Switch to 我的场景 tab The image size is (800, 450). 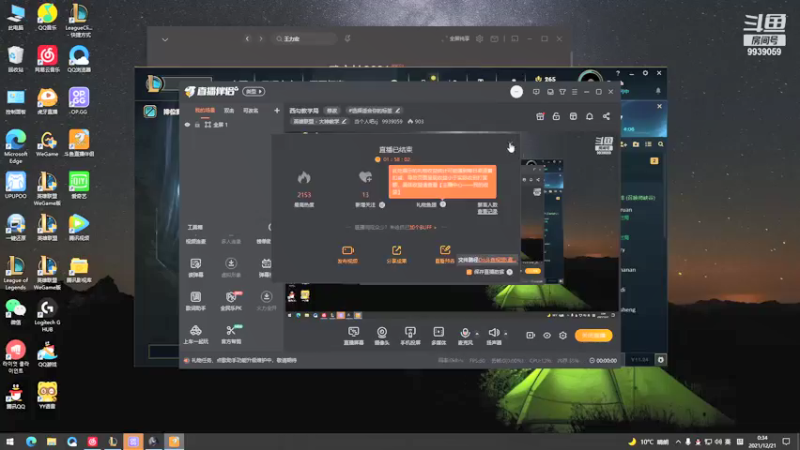tap(205, 110)
